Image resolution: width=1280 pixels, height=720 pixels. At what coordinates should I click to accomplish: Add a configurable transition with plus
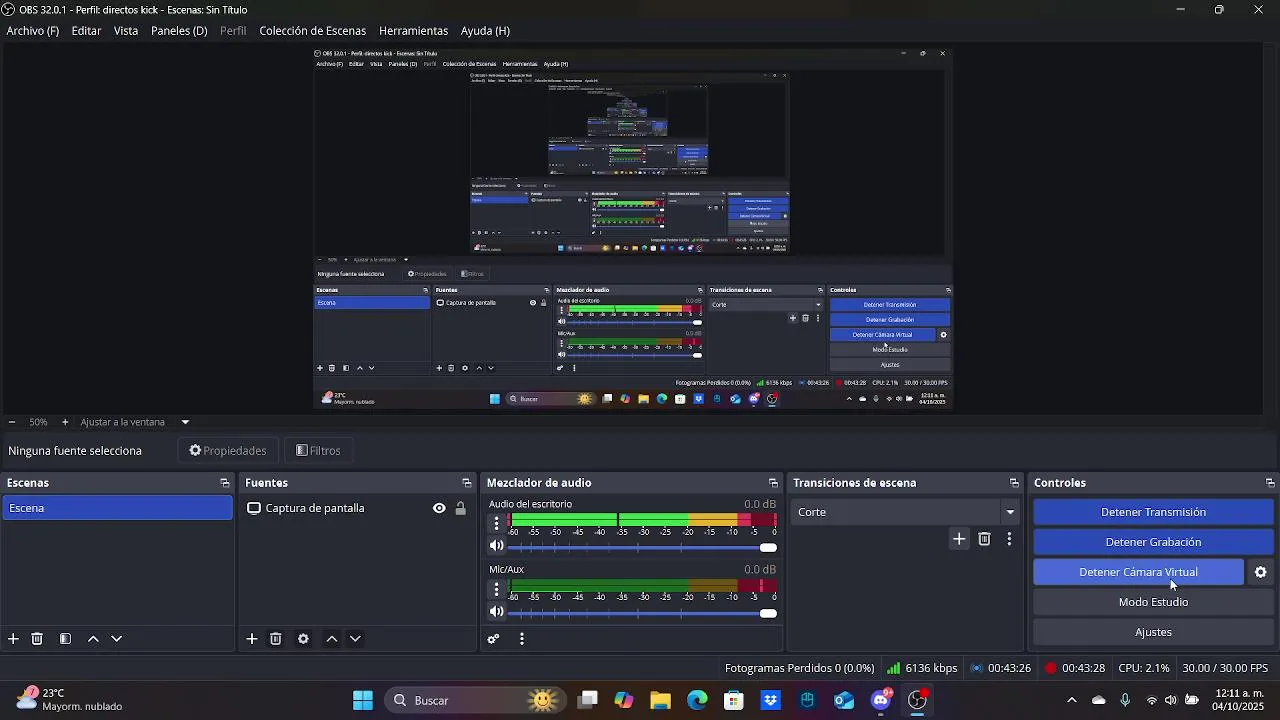pos(959,539)
